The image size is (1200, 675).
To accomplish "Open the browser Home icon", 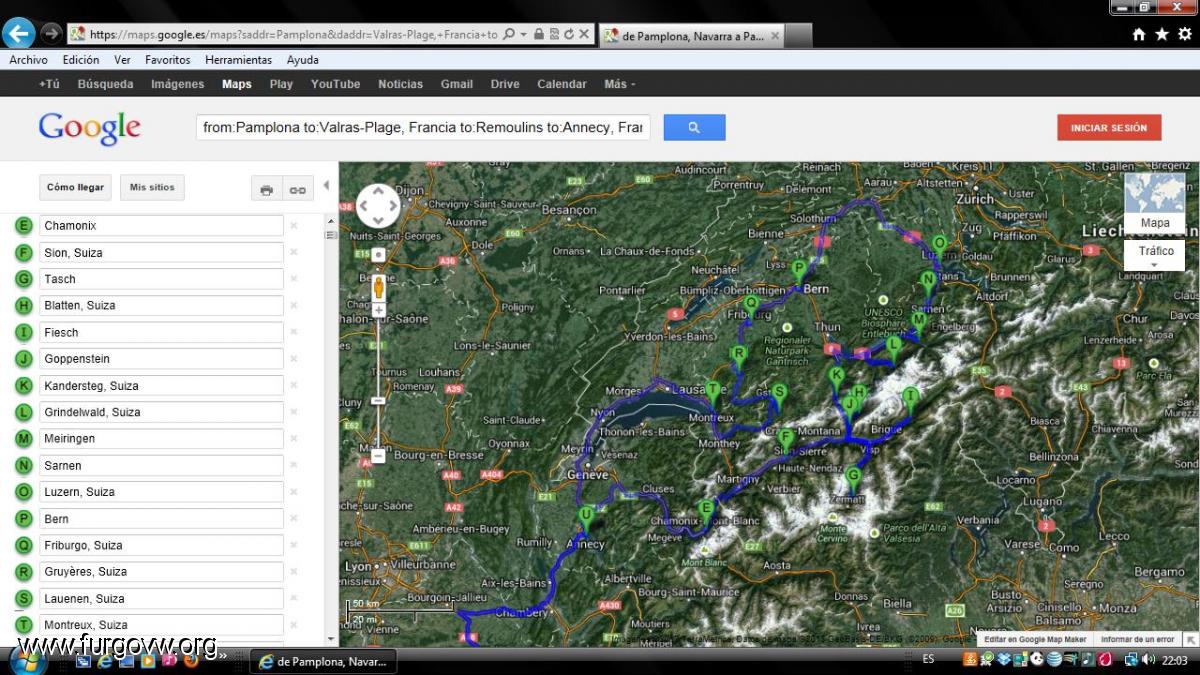I will [x=1139, y=34].
